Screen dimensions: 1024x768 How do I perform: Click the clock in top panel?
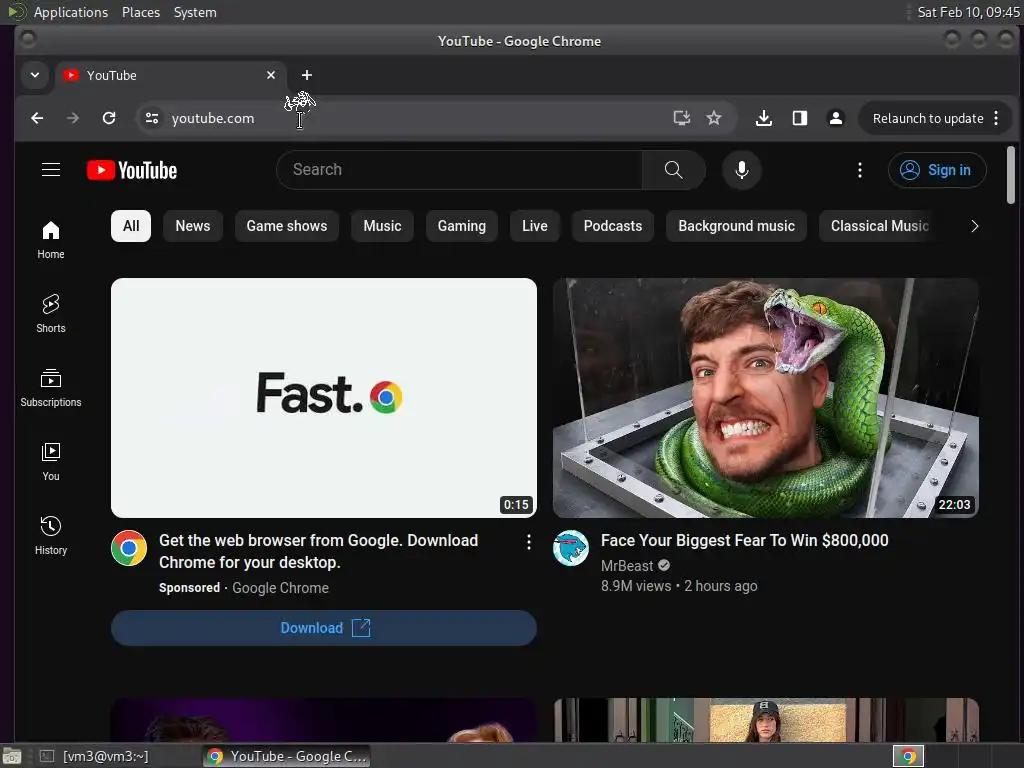coord(967,12)
